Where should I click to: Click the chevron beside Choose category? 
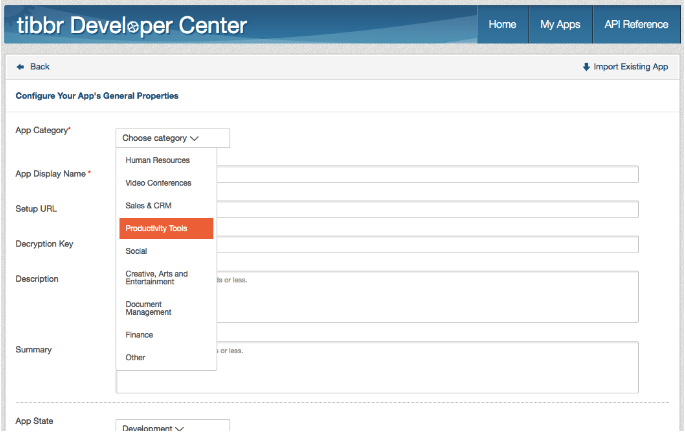194,138
